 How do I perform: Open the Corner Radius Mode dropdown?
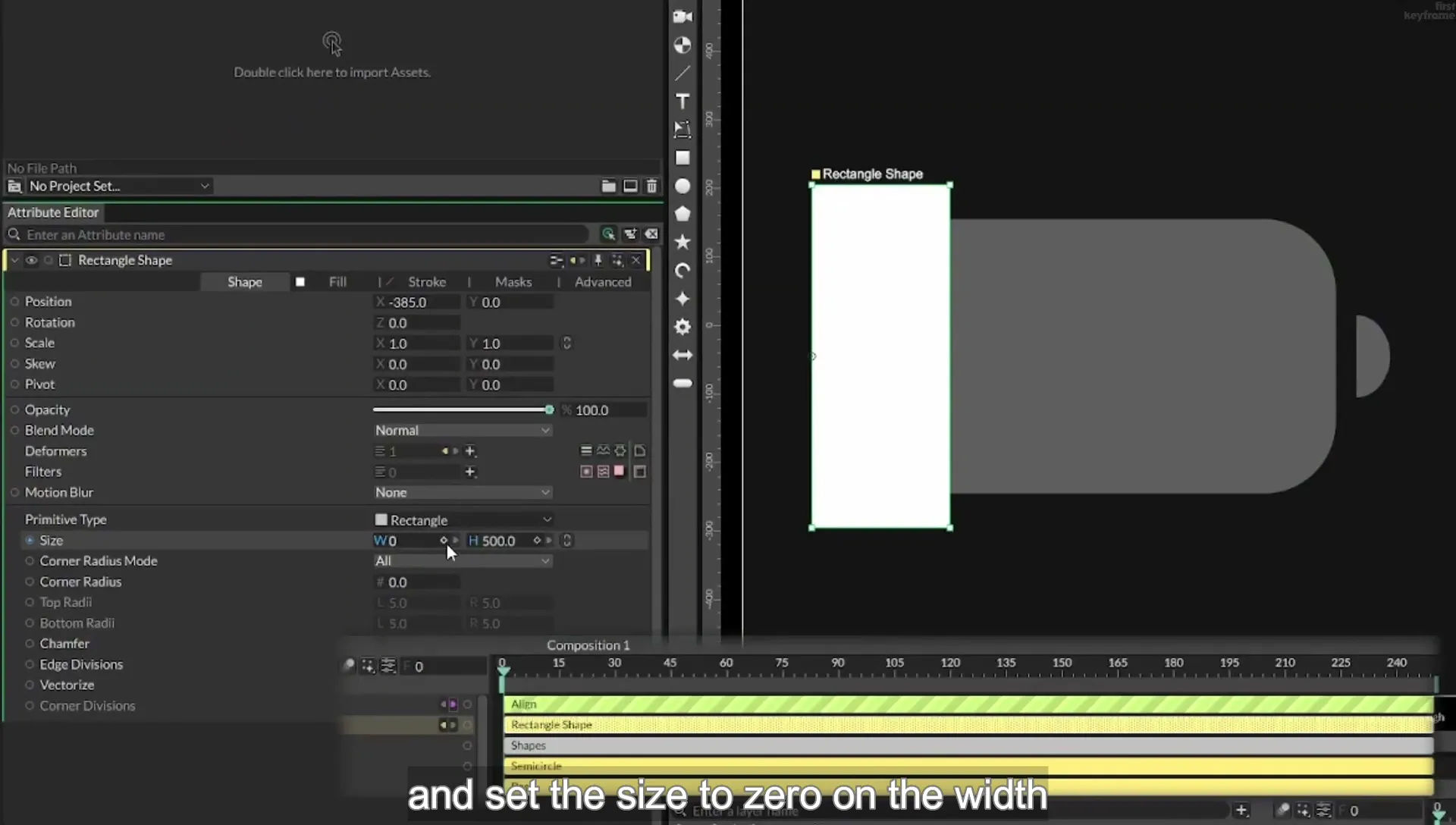tap(463, 561)
